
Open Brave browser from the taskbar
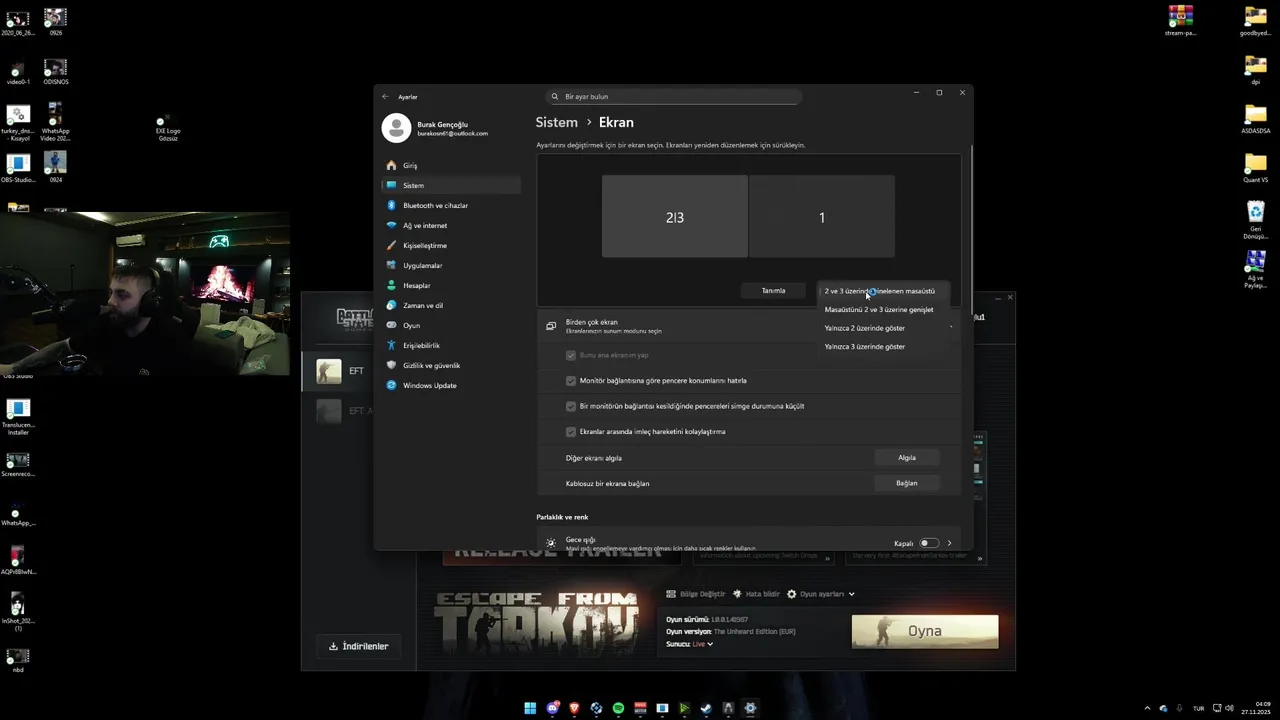(574, 708)
